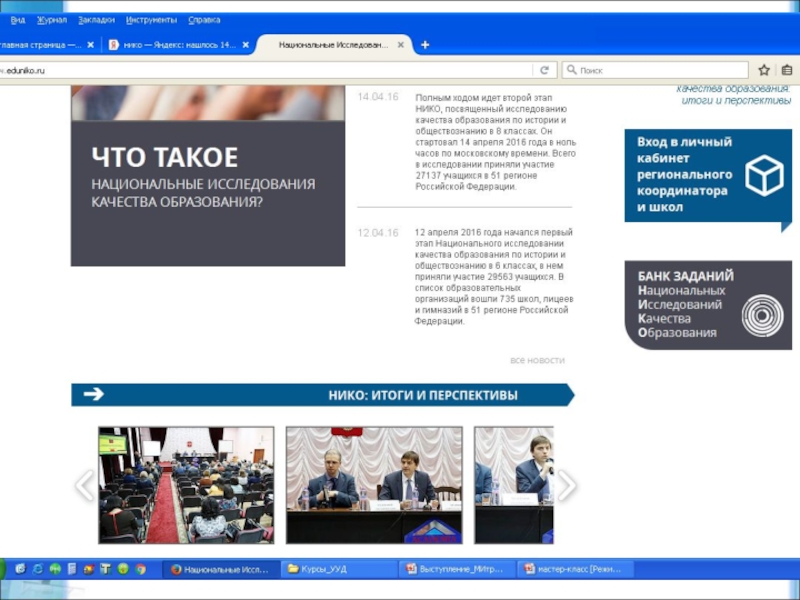Switch to the Yandex нико search tab
The width and height of the screenshot is (800, 600).
[179, 45]
